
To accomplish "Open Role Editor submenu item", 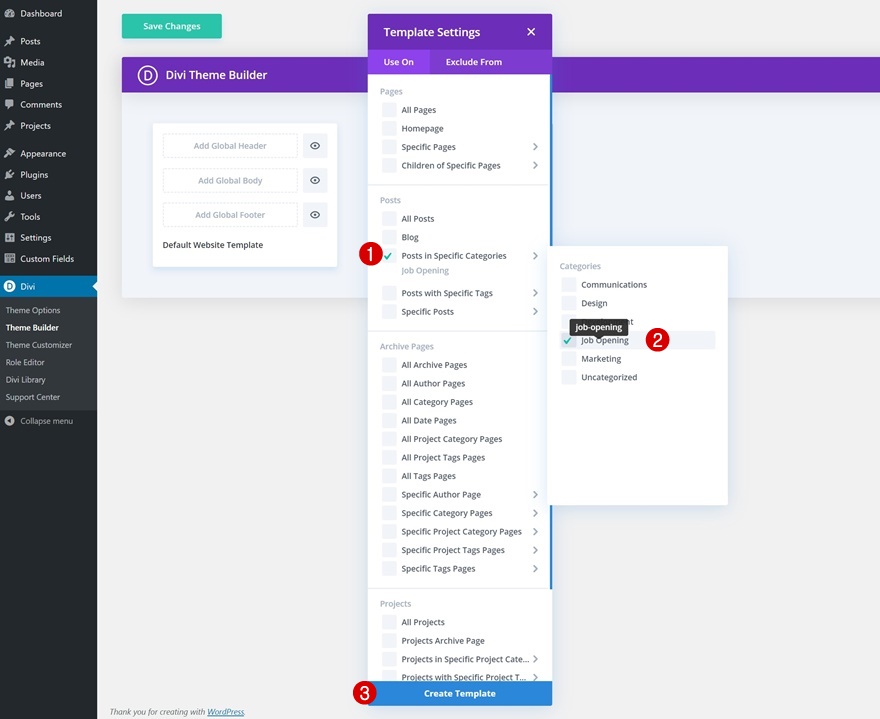I will (25, 363).
